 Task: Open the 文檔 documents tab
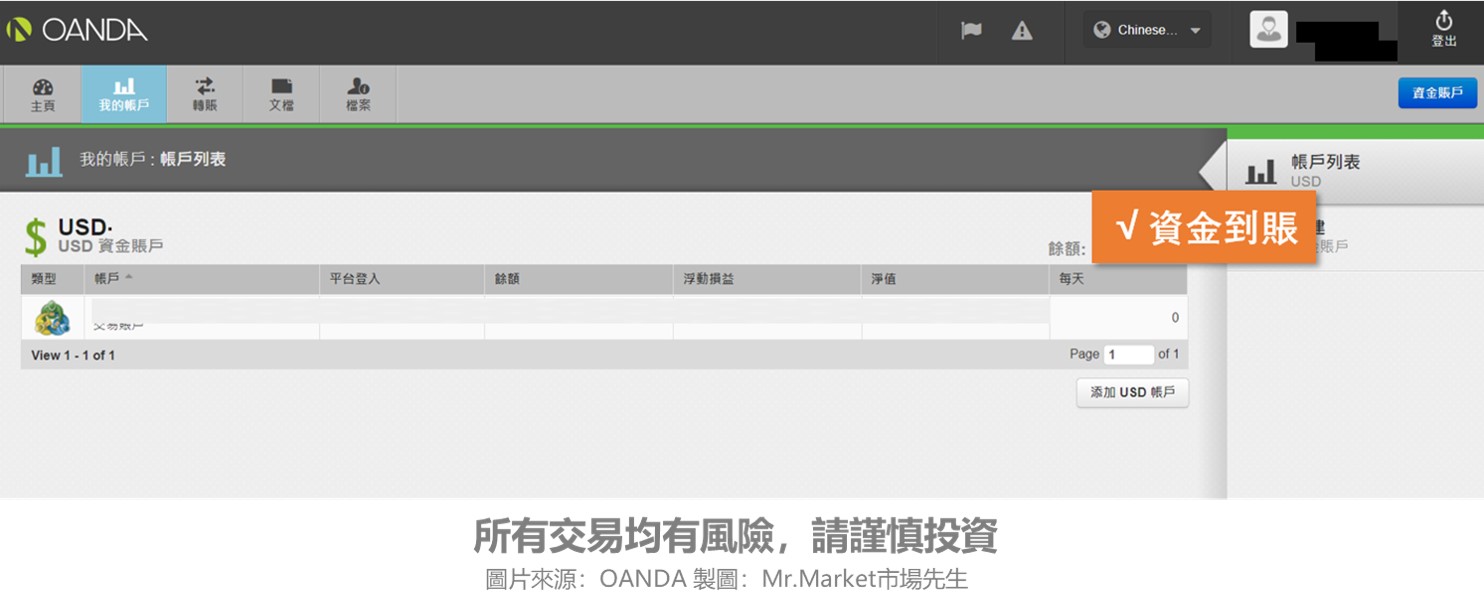point(281,95)
